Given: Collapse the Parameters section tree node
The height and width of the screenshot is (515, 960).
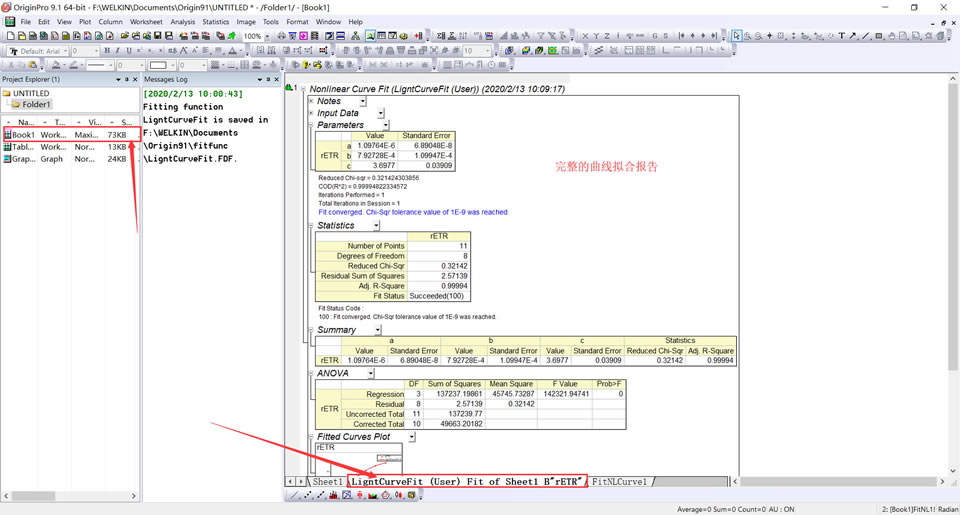Looking at the screenshot, I should click(x=311, y=125).
